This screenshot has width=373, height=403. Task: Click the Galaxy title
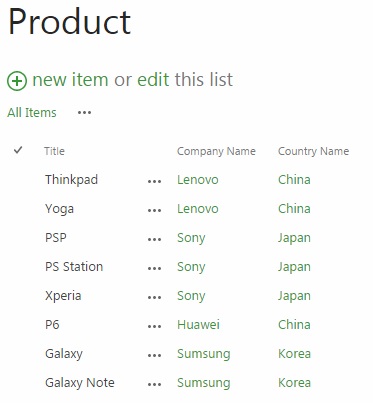(x=64, y=354)
